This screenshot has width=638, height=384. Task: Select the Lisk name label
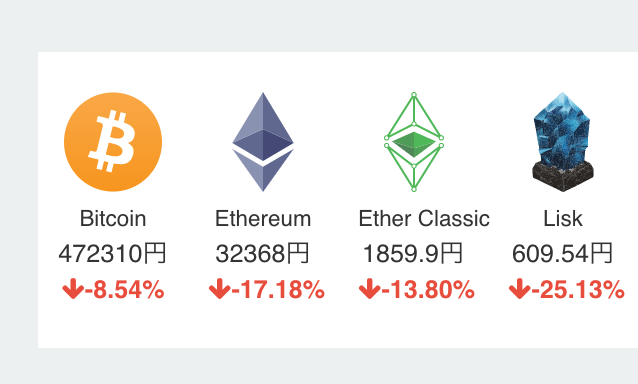point(563,218)
